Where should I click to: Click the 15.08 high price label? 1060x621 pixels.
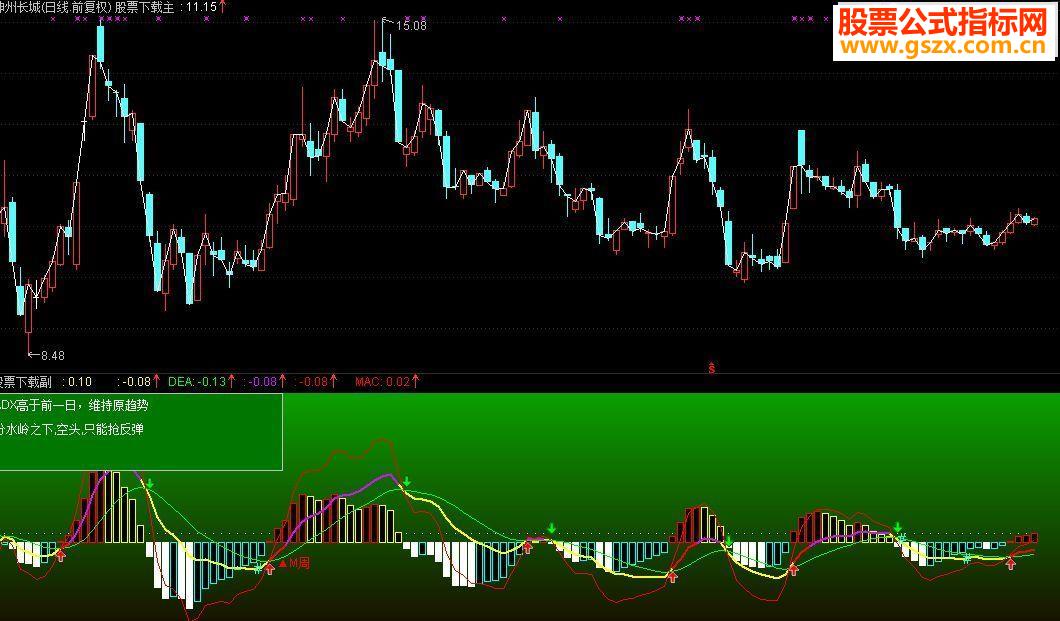(x=411, y=26)
